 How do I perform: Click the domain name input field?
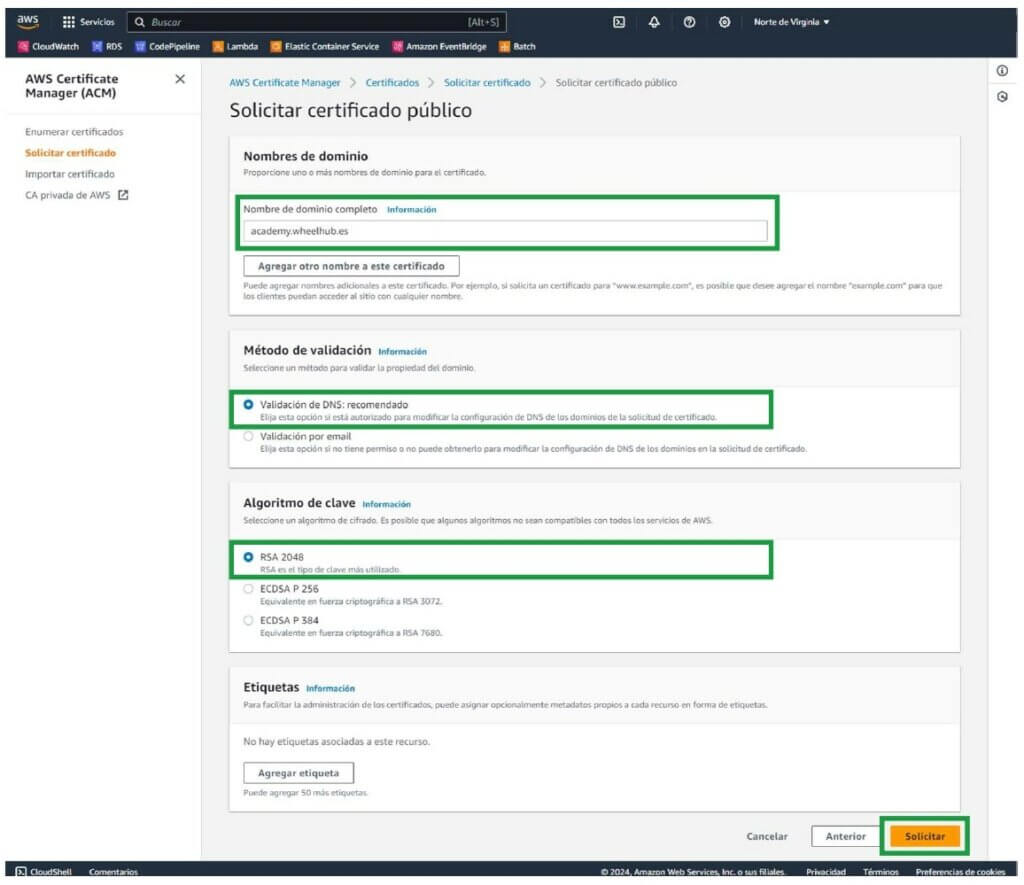pyautogui.click(x=505, y=231)
